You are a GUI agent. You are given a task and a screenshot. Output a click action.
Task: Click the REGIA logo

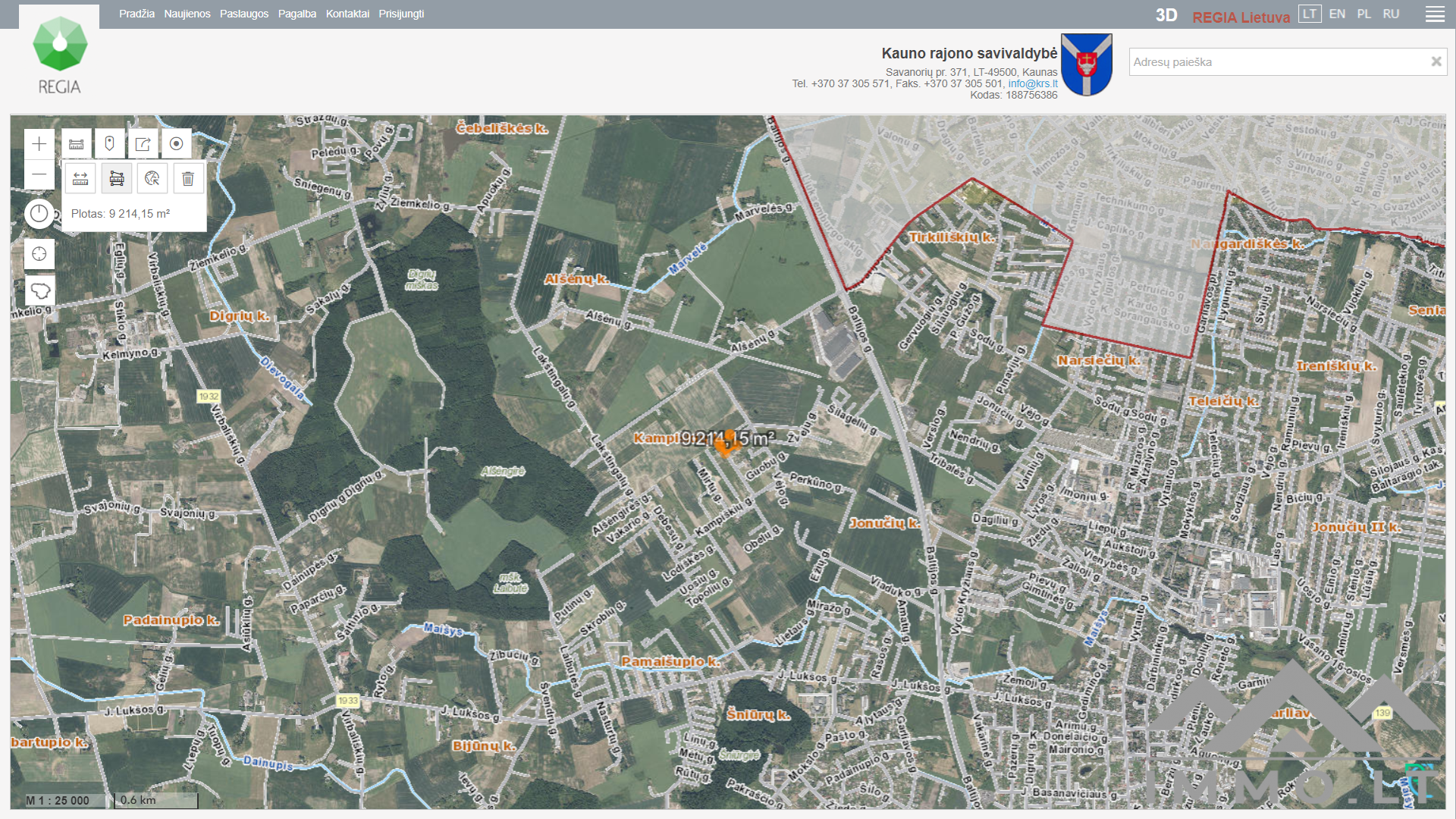(x=60, y=55)
